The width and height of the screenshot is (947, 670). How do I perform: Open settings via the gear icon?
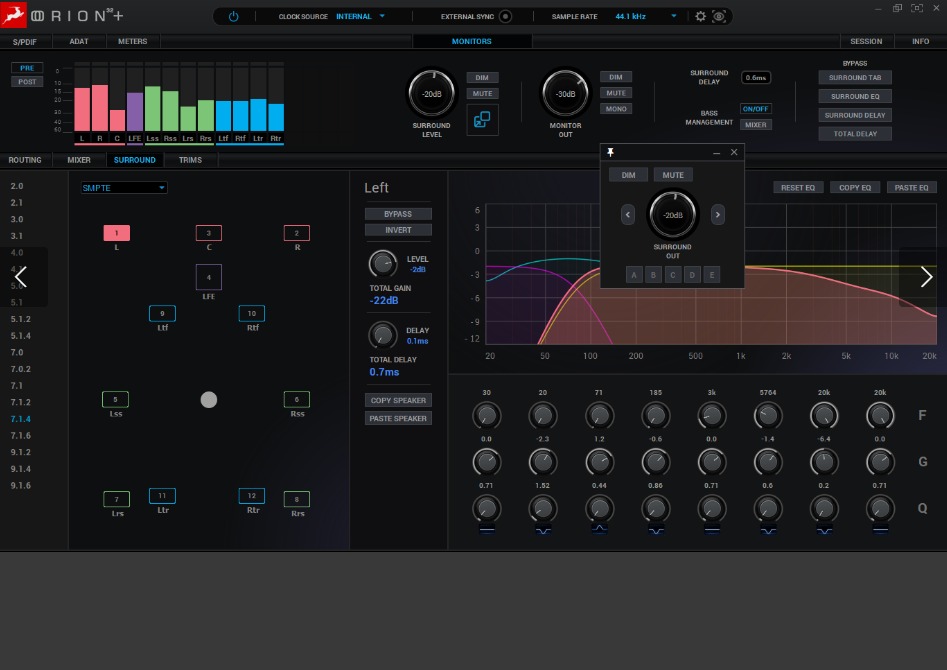(x=700, y=17)
